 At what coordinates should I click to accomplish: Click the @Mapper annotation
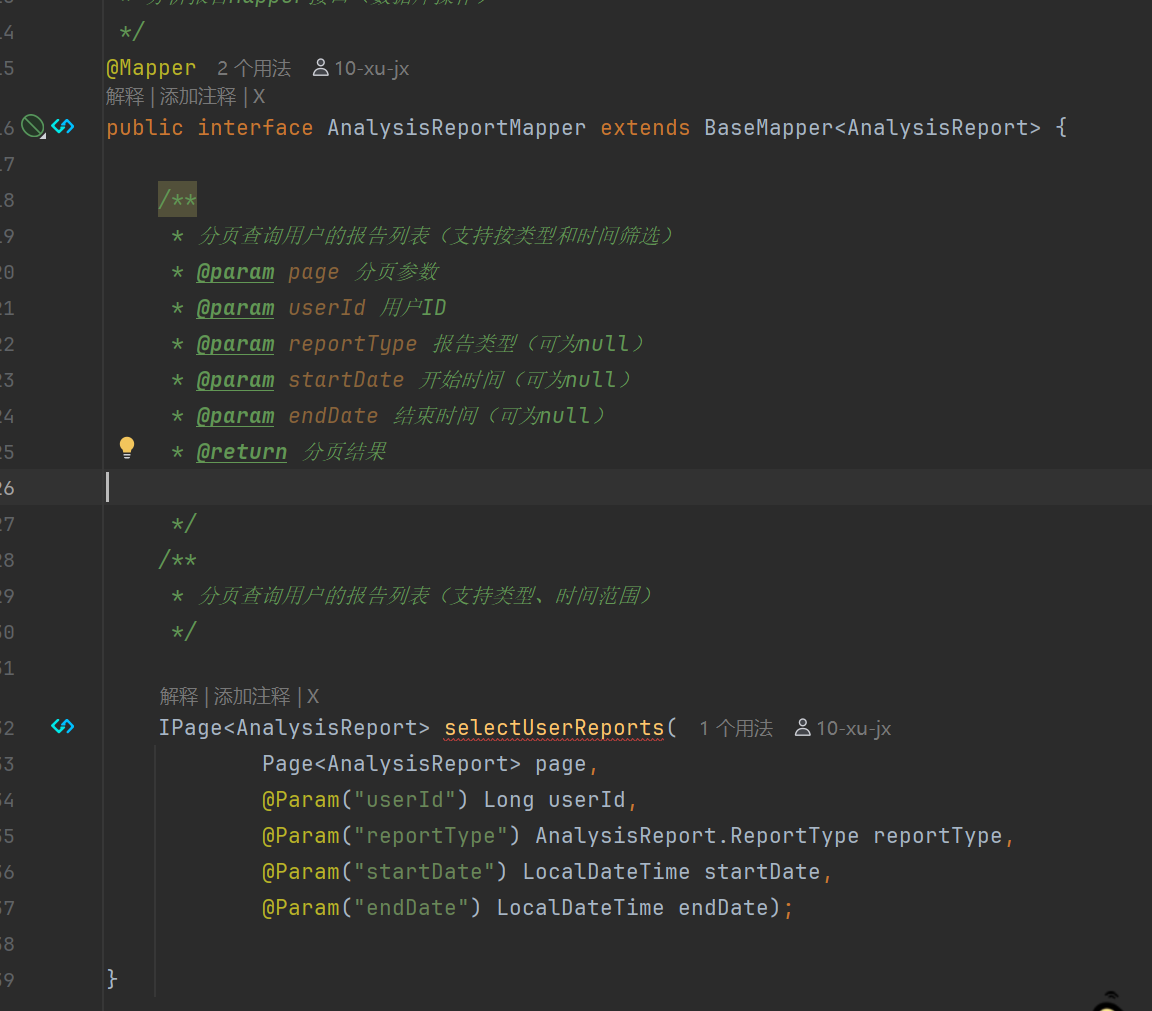click(151, 68)
